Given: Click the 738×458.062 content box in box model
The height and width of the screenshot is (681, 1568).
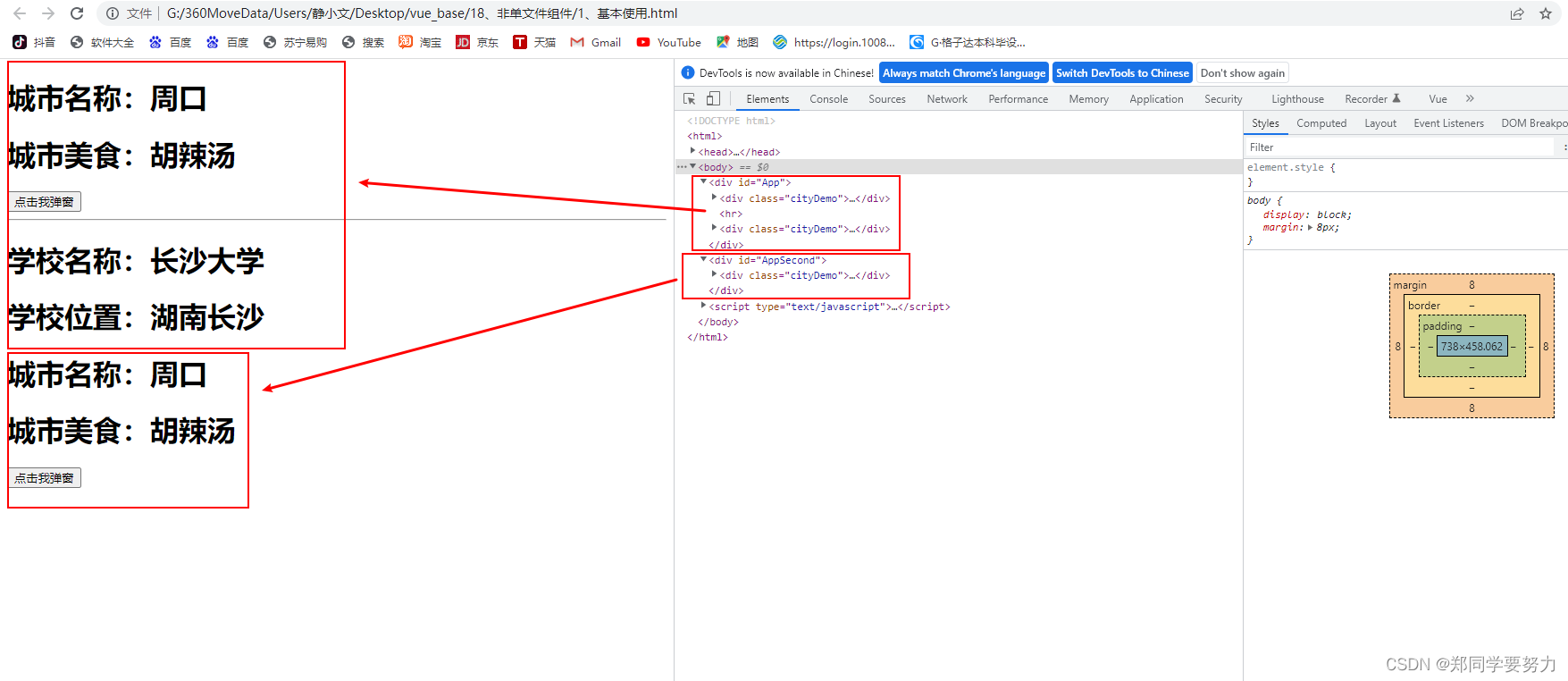Looking at the screenshot, I should [x=1472, y=347].
